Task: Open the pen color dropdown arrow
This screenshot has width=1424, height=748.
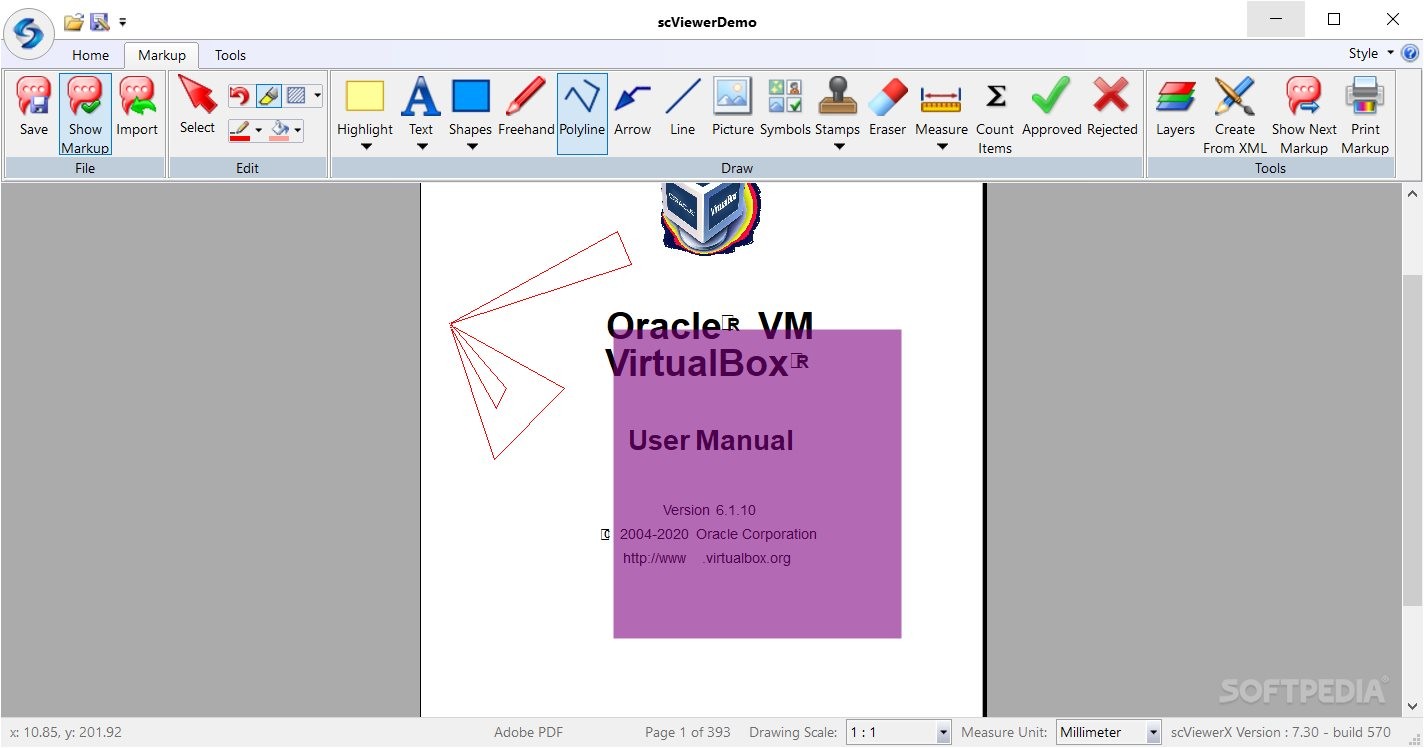Action: [258, 130]
